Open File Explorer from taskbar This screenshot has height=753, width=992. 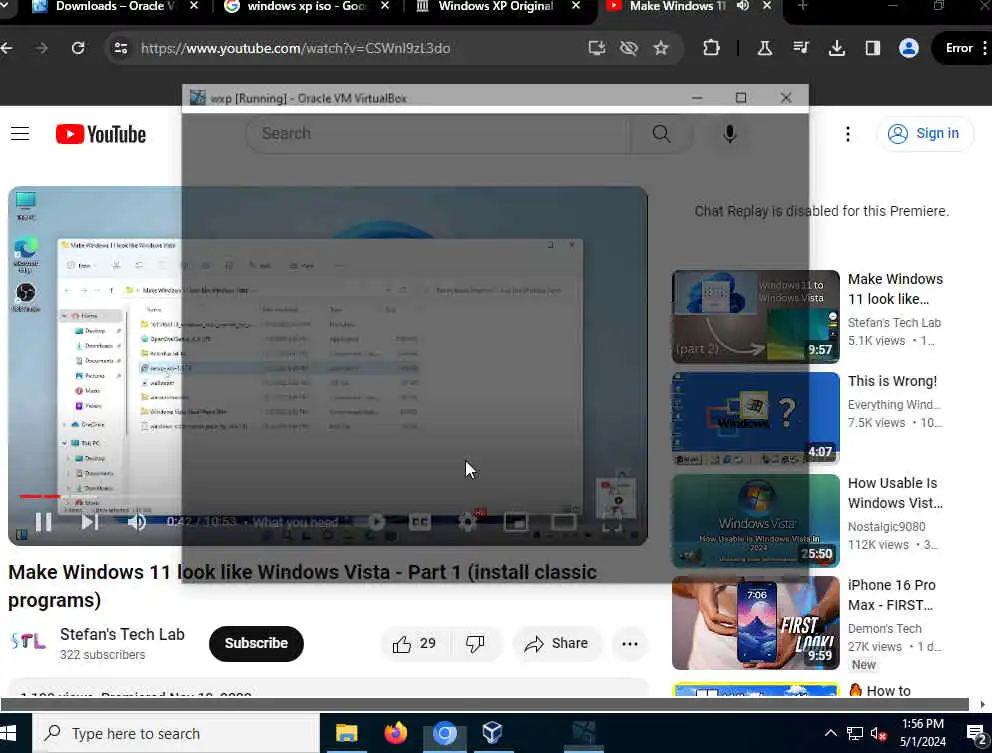(346, 733)
